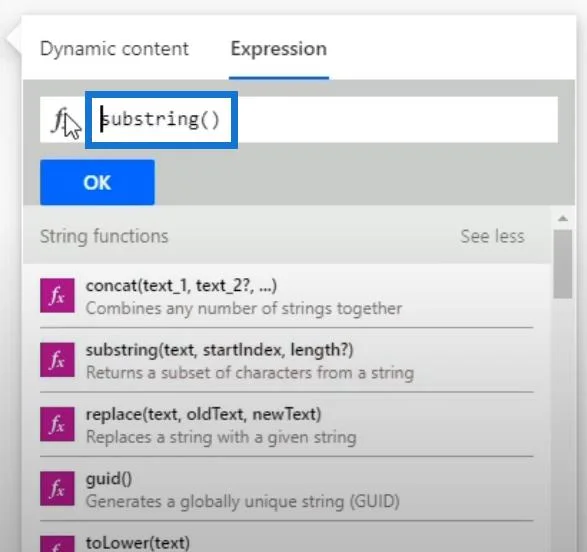Click the fx symbol beside expression box
This screenshot has width=587, height=552.
[60, 120]
